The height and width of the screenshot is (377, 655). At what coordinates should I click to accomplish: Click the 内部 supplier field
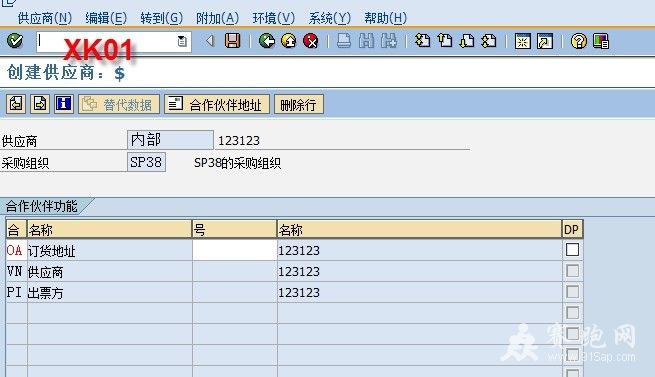tap(170, 140)
